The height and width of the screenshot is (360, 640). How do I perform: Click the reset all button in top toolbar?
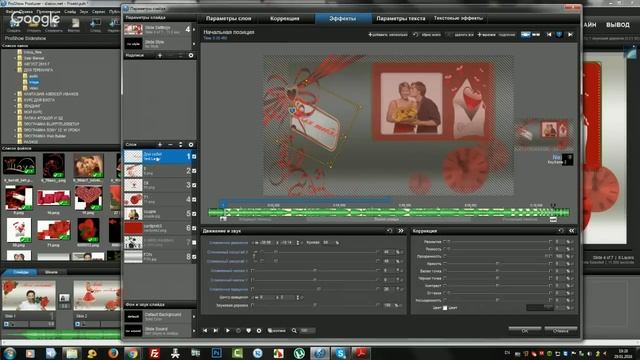pos(426,35)
